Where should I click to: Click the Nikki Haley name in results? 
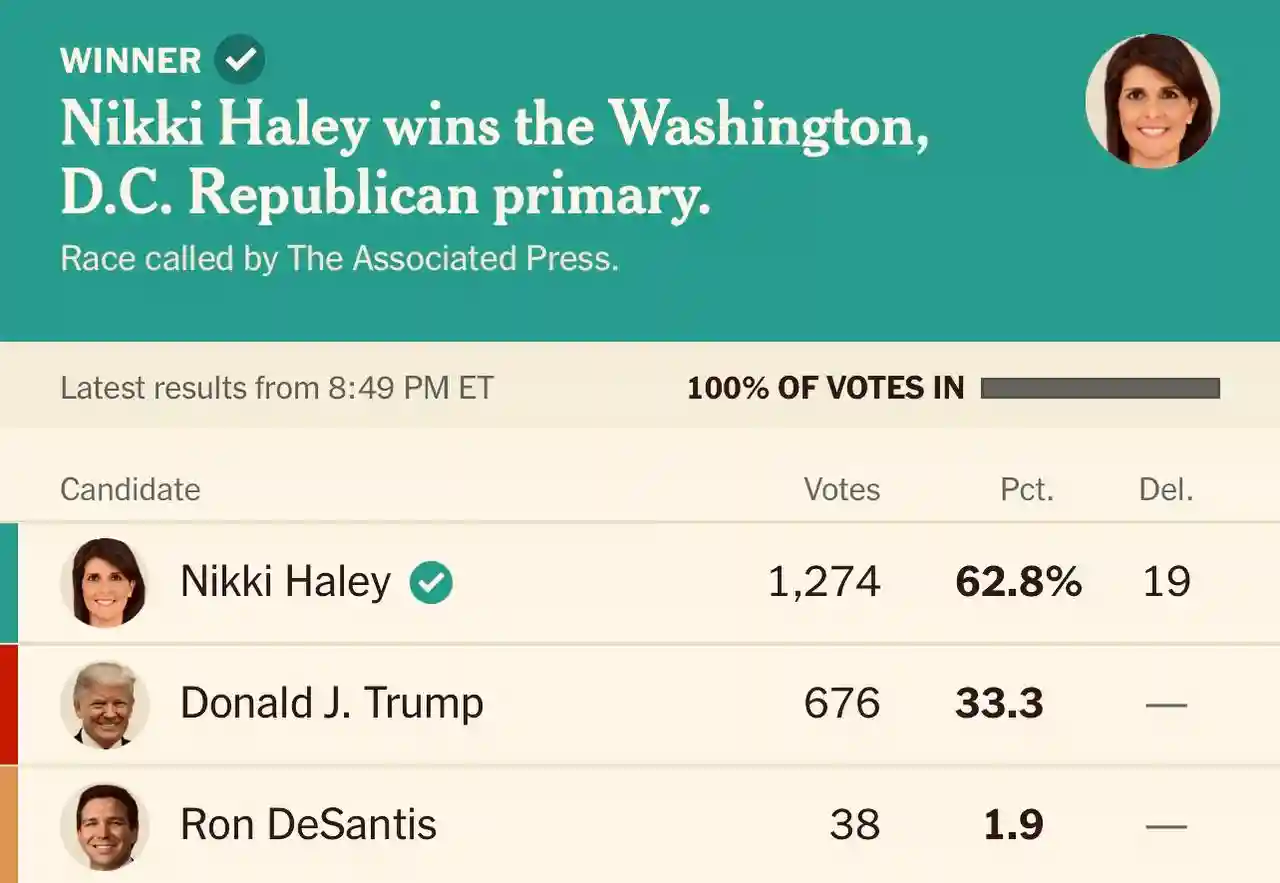(285, 582)
